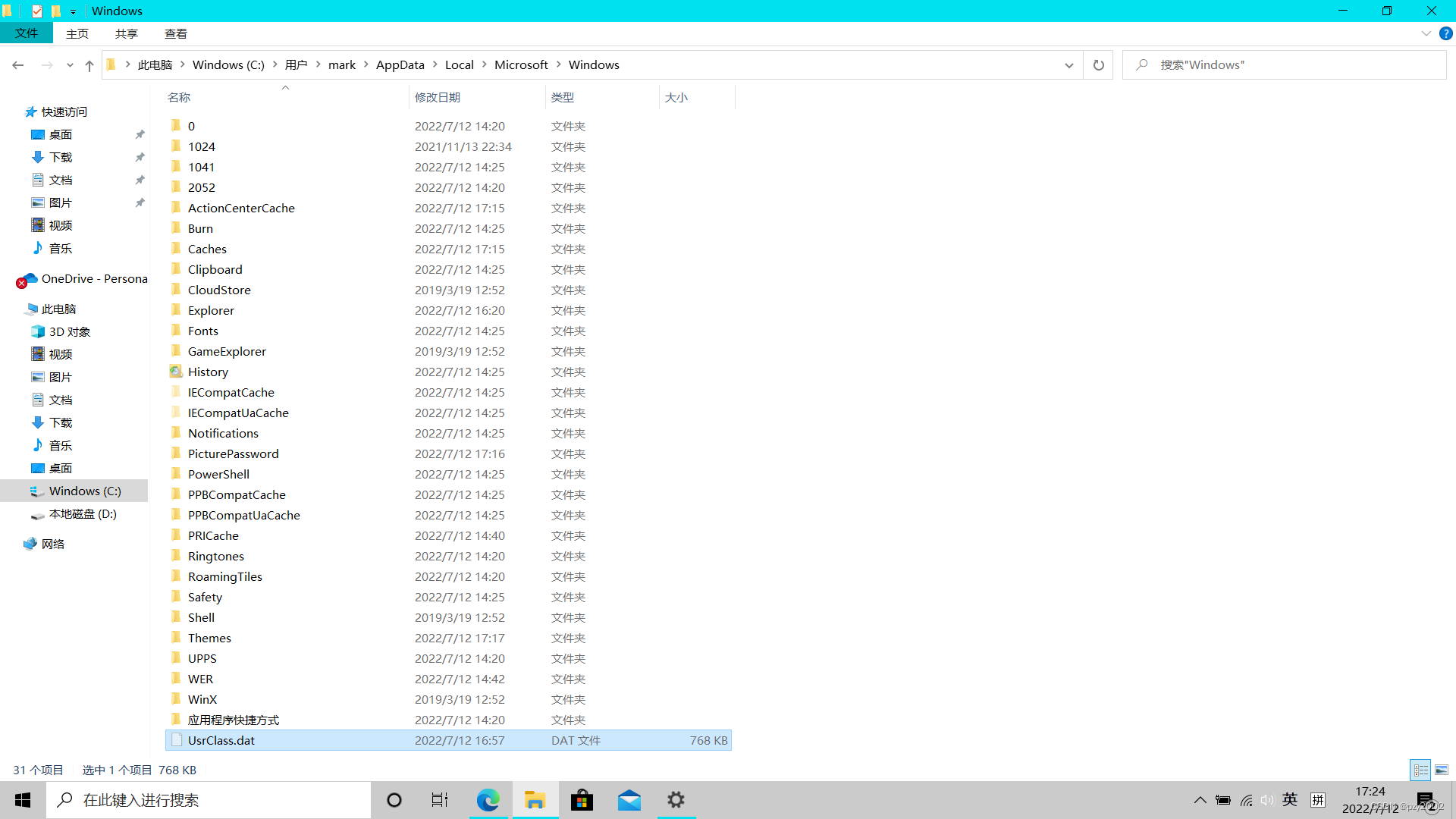
Task: Sort by 修改日期 column header
Action: click(x=438, y=97)
